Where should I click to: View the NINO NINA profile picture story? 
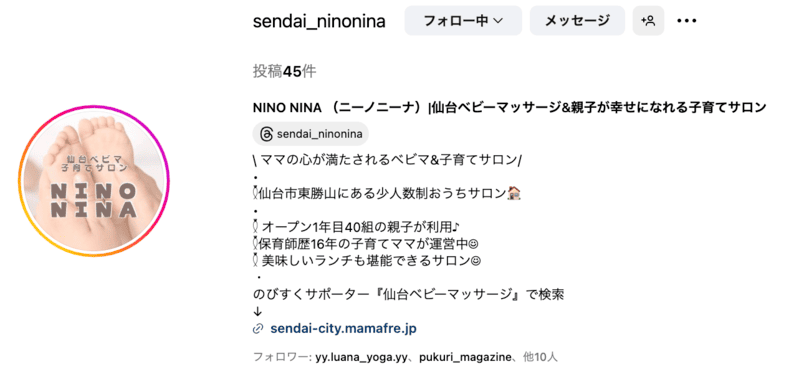pos(94,180)
